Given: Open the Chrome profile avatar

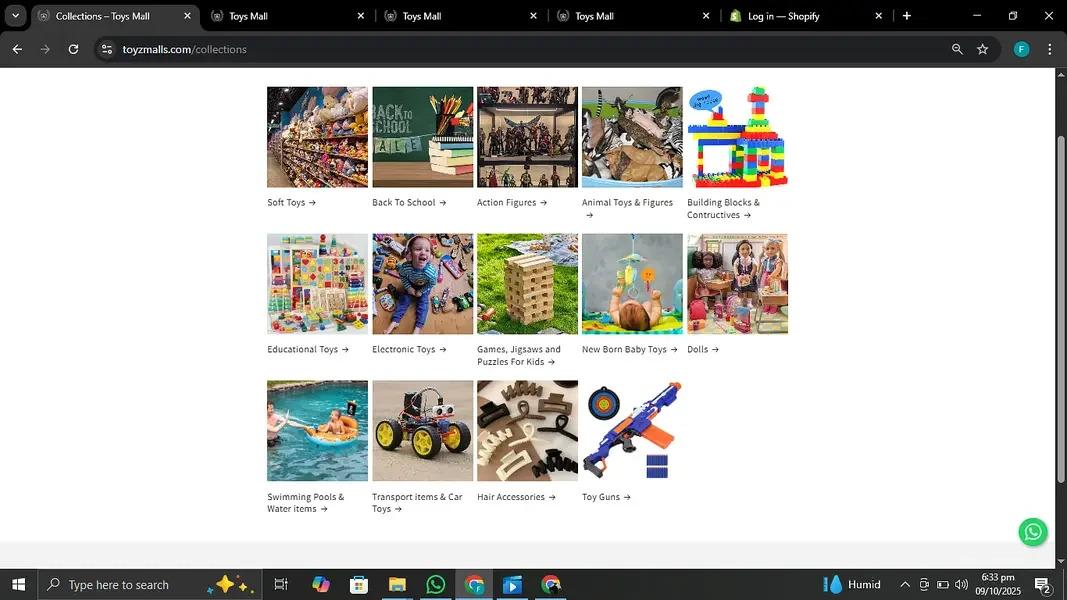Looking at the screenshot, I should (1021, 49).
